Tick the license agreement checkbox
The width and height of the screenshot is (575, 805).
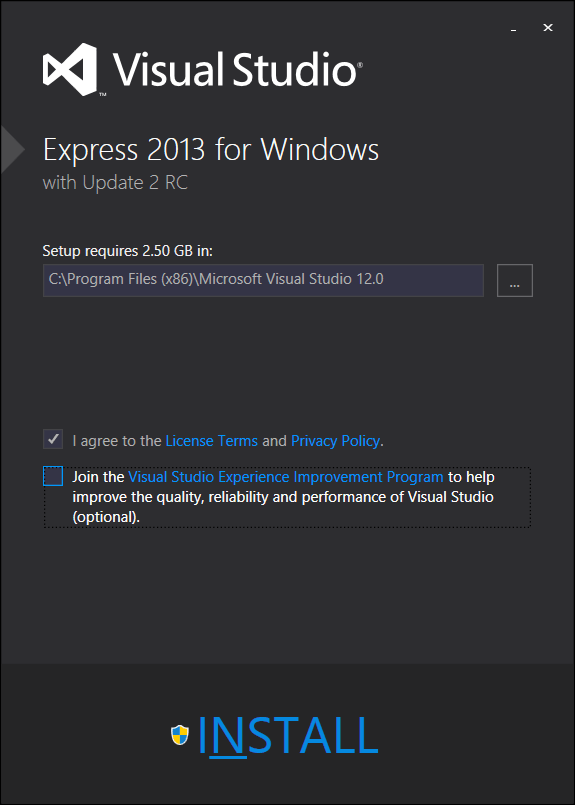53,439
